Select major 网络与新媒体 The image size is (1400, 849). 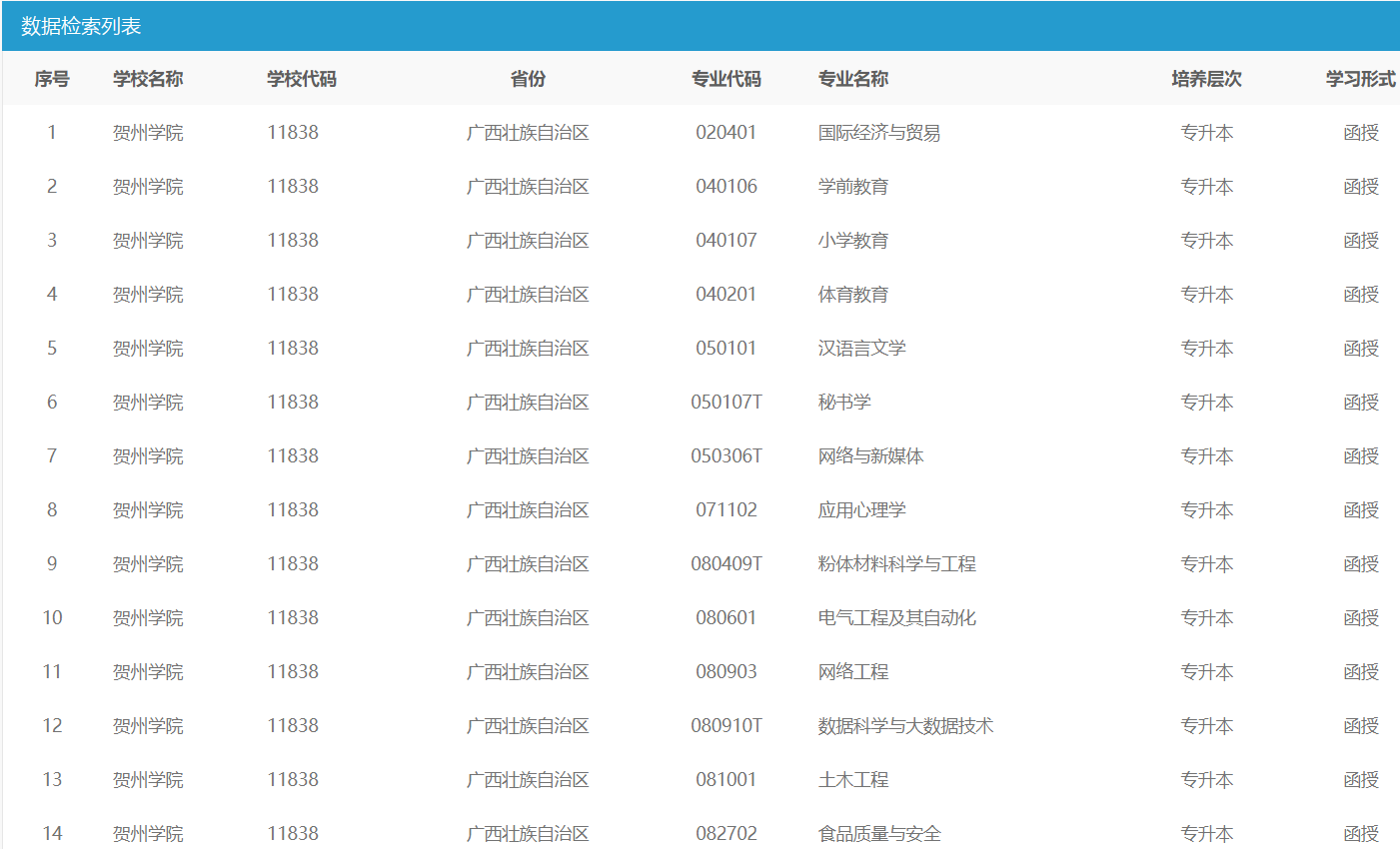pos(871,456)
